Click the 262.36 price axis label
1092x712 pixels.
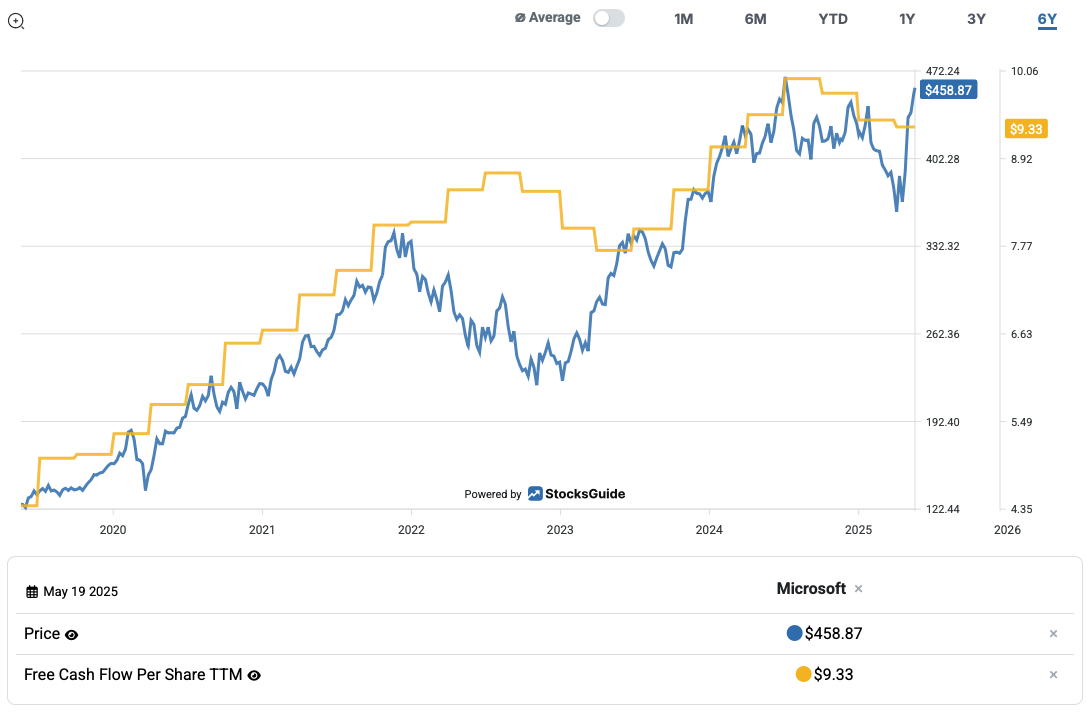pyautogui.click(x=942, y=334)
